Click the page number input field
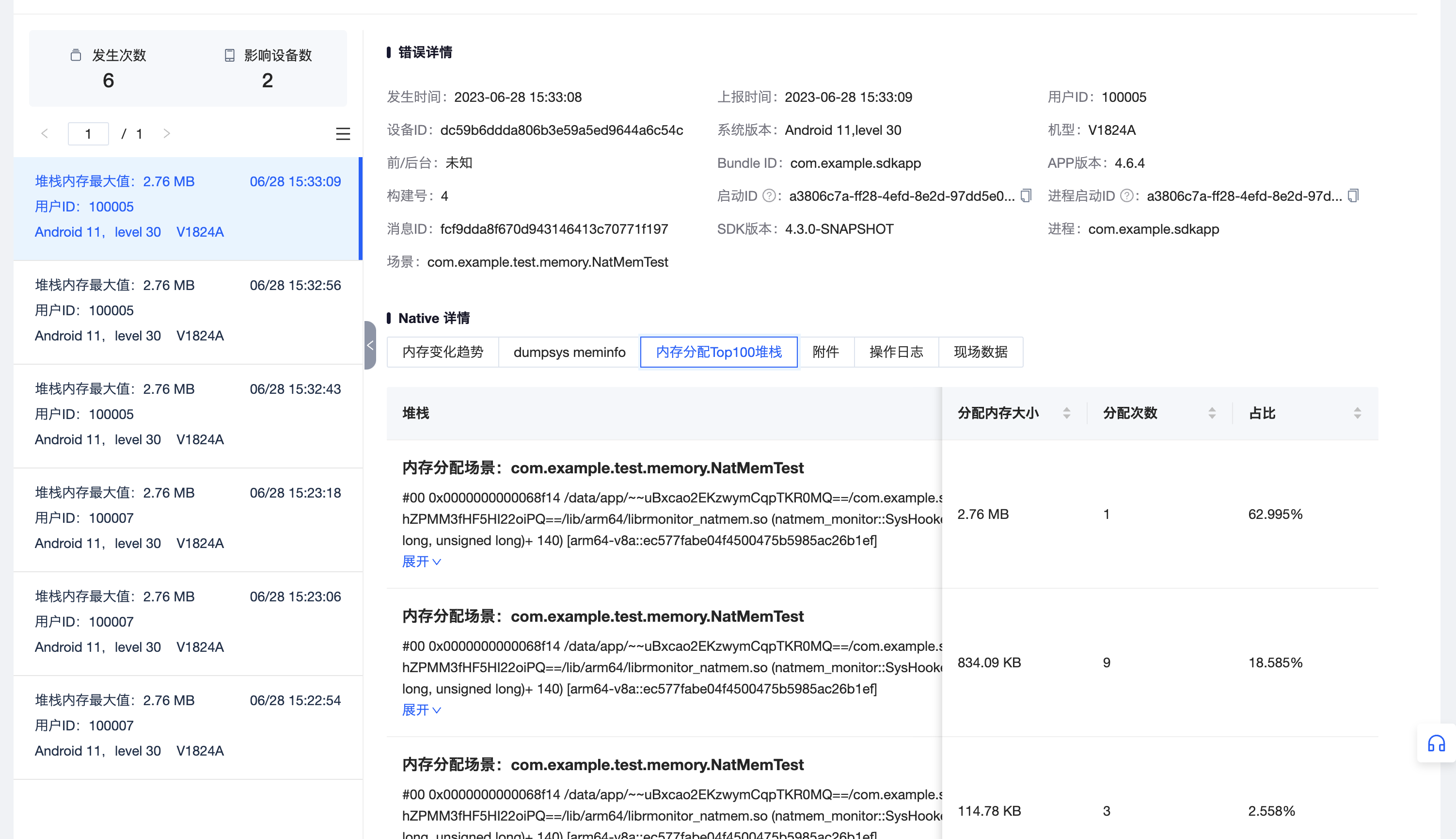Viewport: 1456px width, 839px height. (x=88, y=134)
